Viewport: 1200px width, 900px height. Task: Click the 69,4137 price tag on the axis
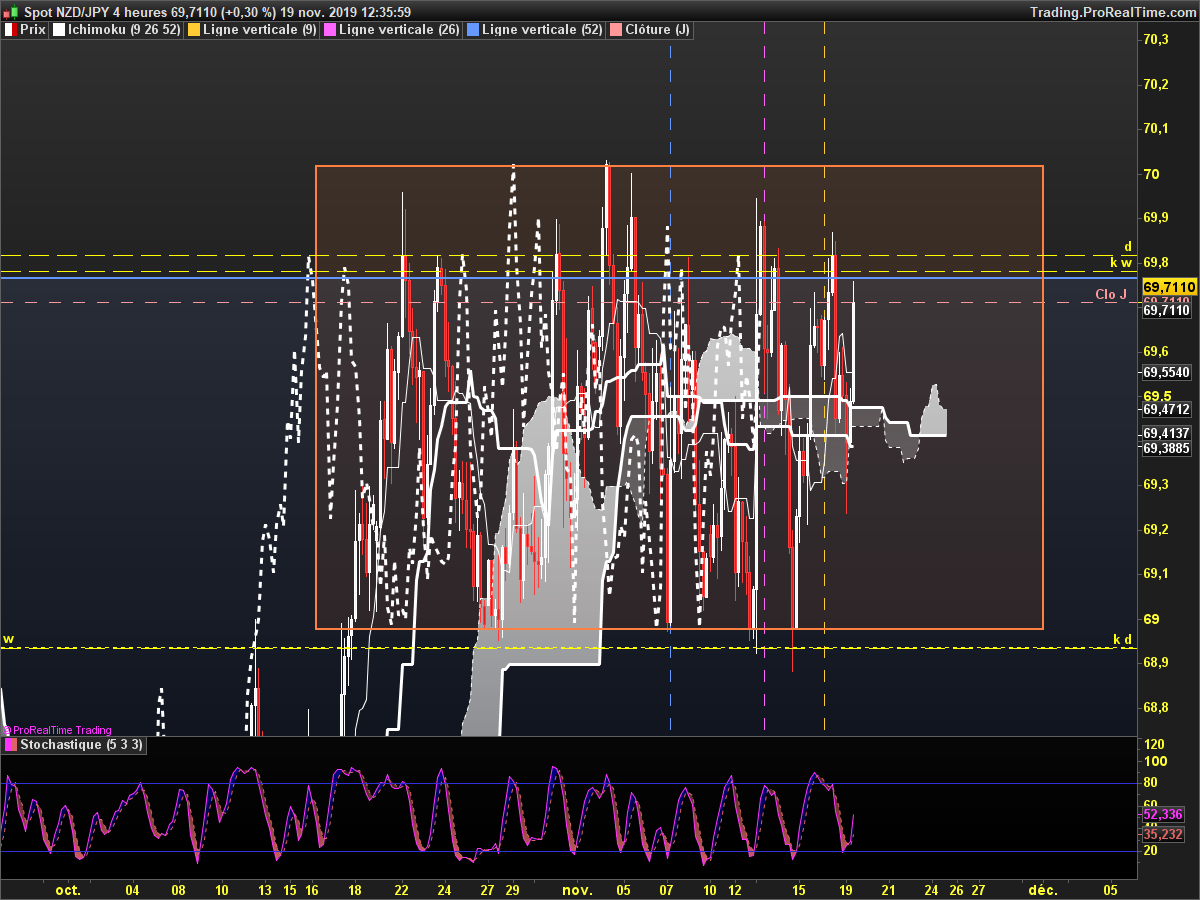tap(1167, 433)
